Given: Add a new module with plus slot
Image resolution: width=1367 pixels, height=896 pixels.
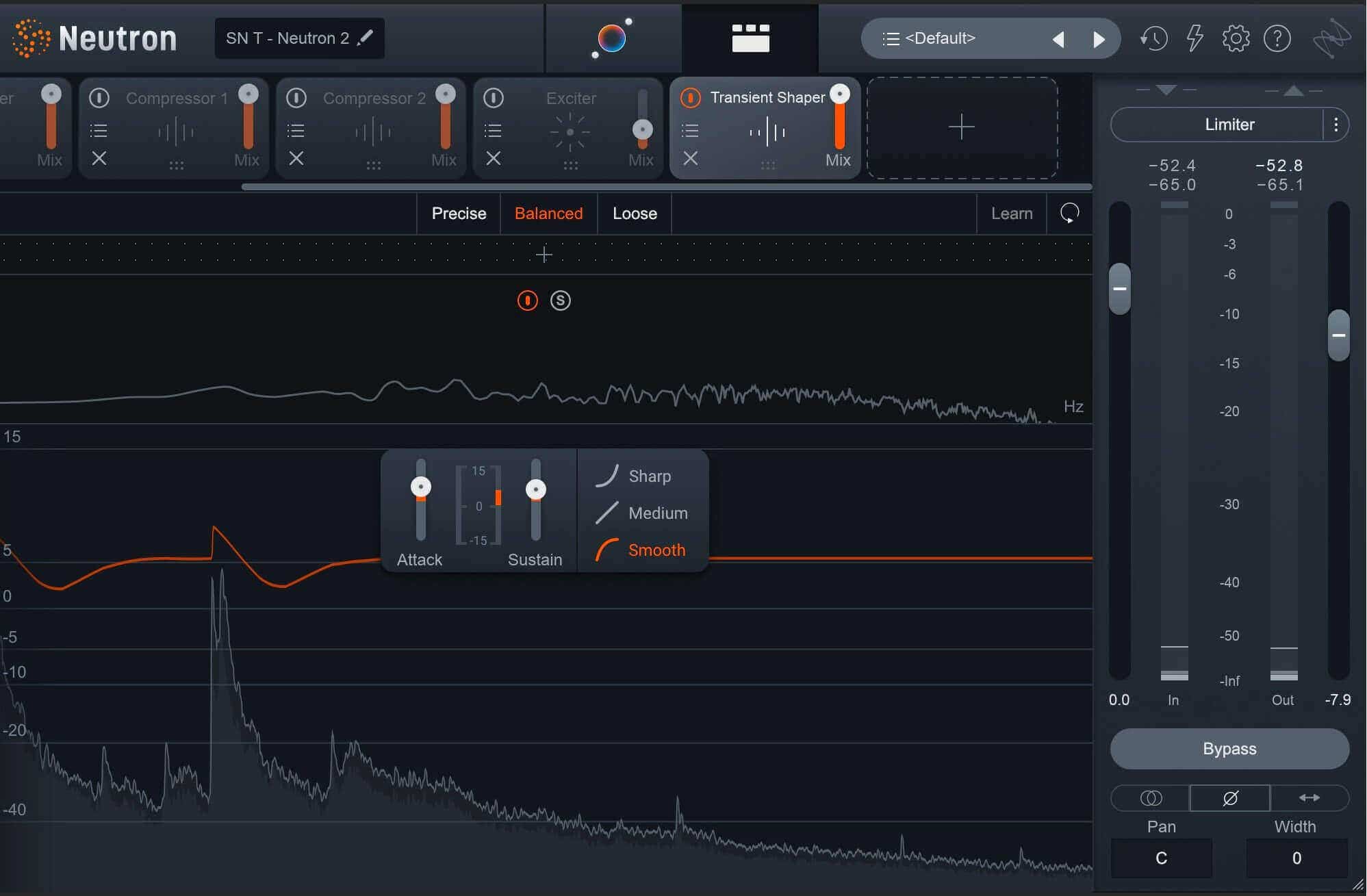Looking at the screenshot, I should [962, 127].
